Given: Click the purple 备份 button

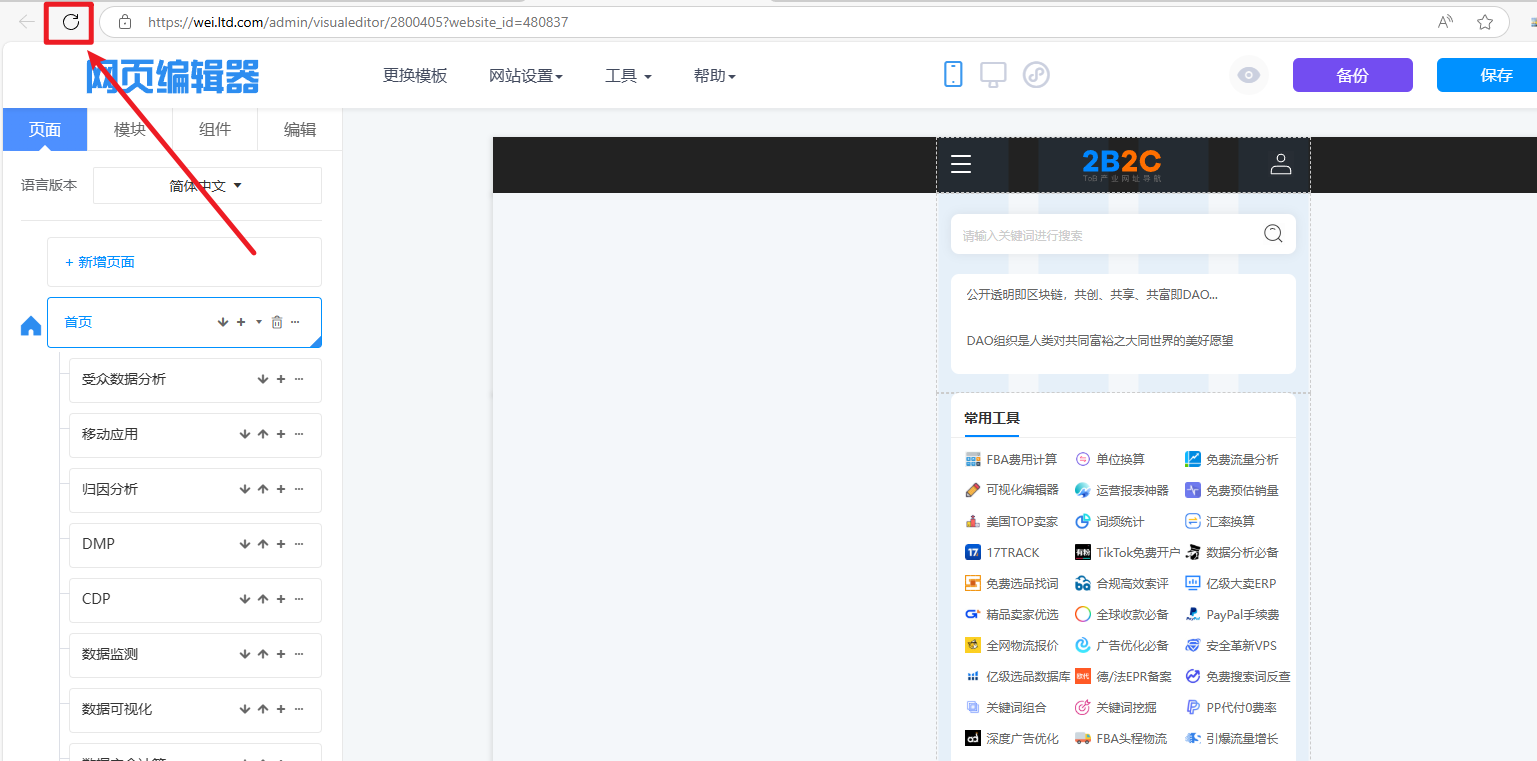Looking at the screenshot, I should click(x=1352, y=75).
